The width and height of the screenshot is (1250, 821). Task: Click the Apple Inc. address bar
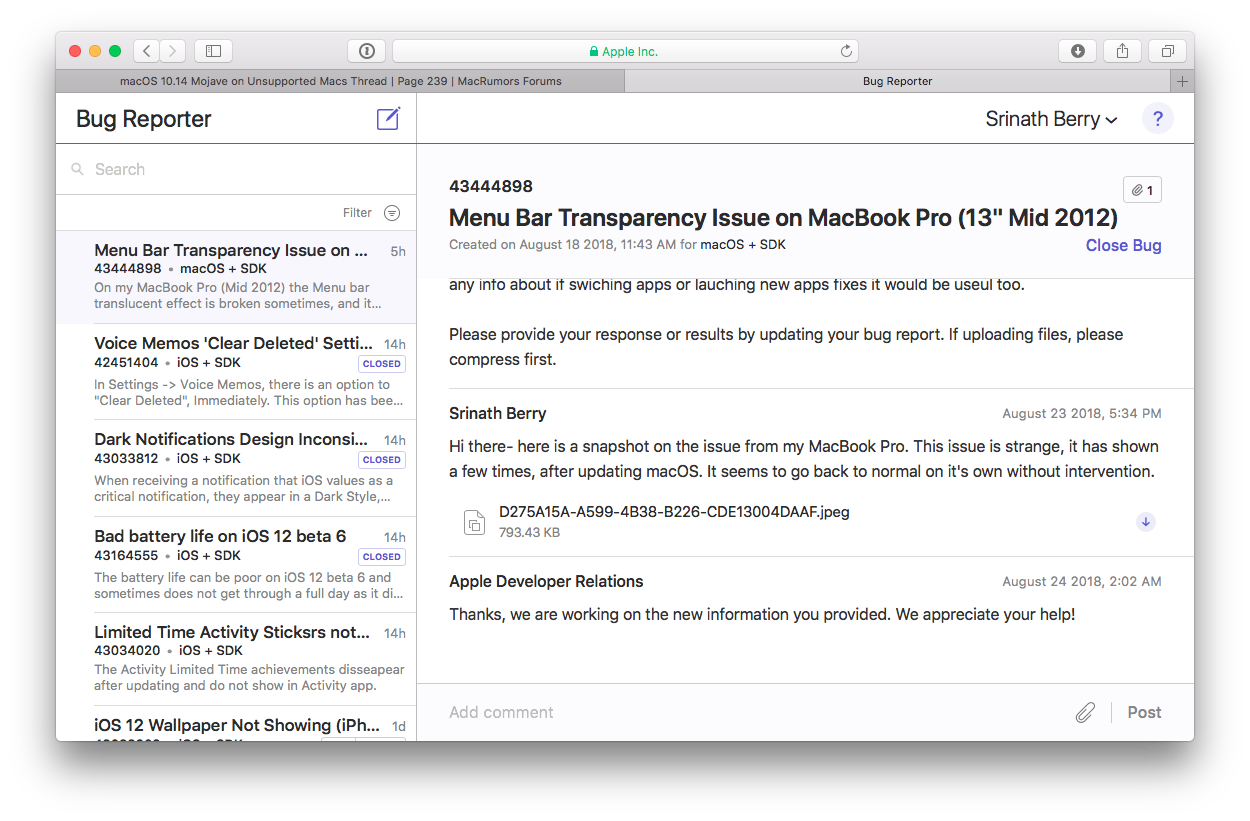pos(625,51)
